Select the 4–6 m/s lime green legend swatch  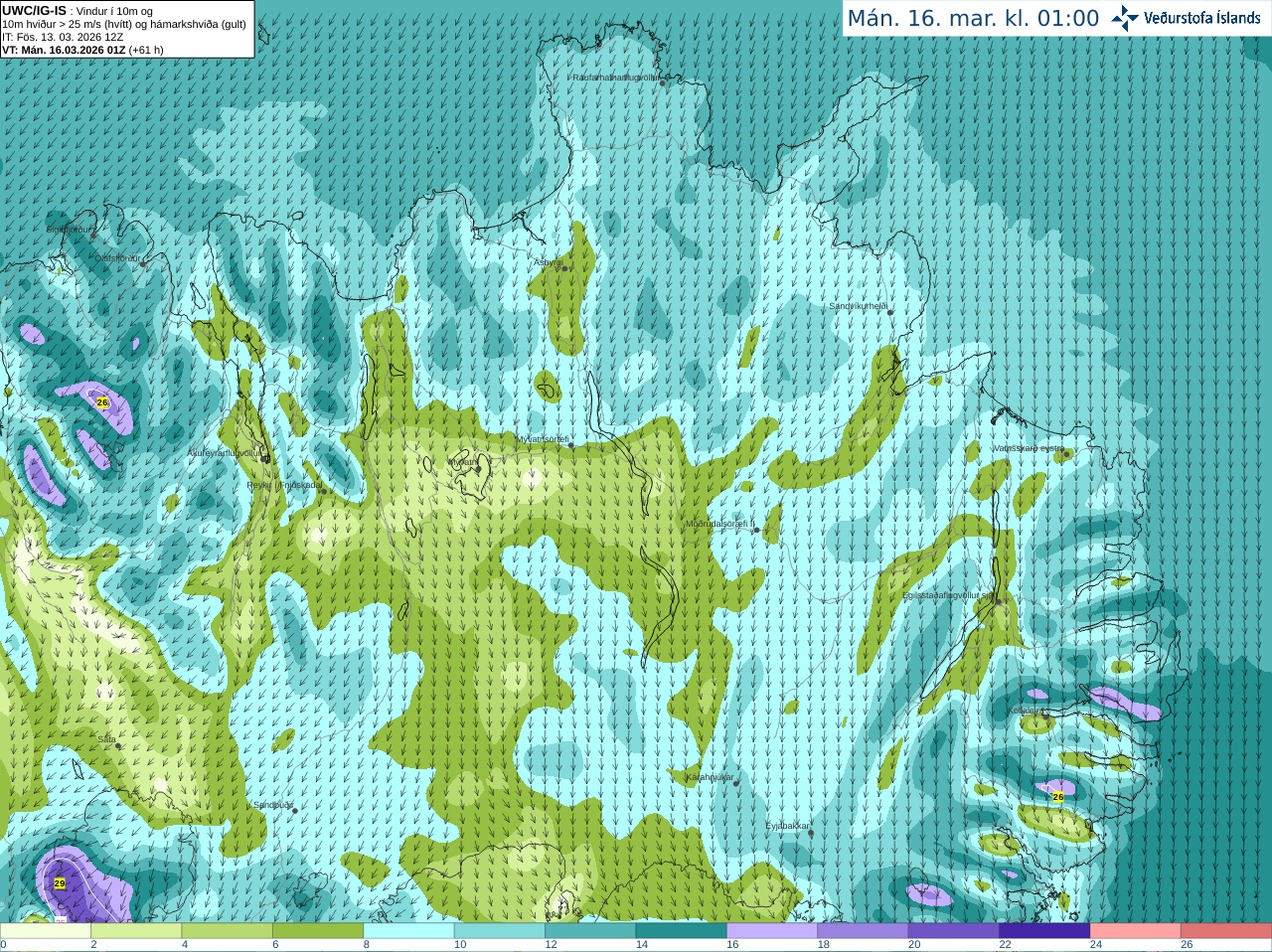228,931
